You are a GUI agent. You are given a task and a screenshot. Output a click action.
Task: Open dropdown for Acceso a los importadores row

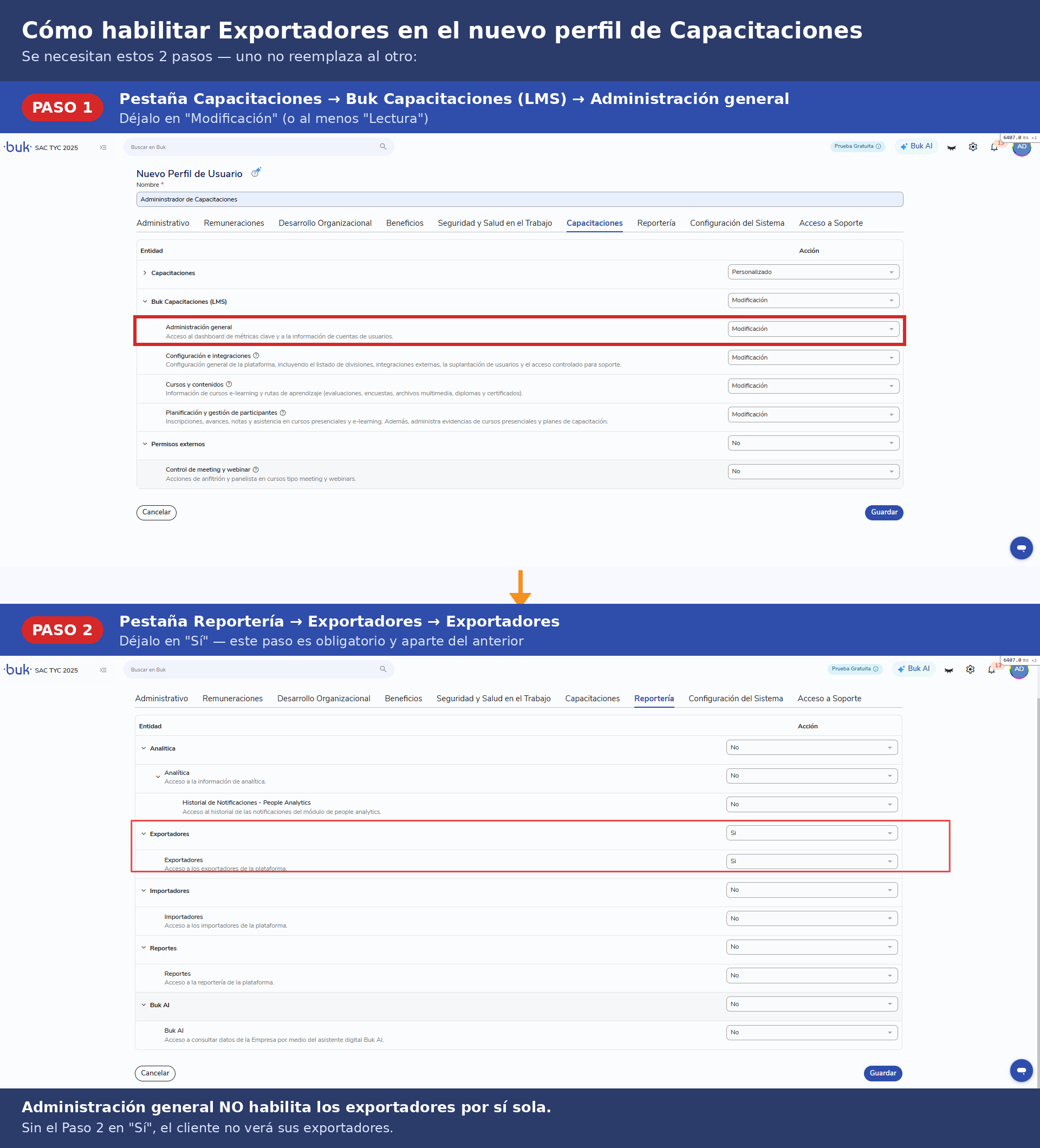click(811, 918)
